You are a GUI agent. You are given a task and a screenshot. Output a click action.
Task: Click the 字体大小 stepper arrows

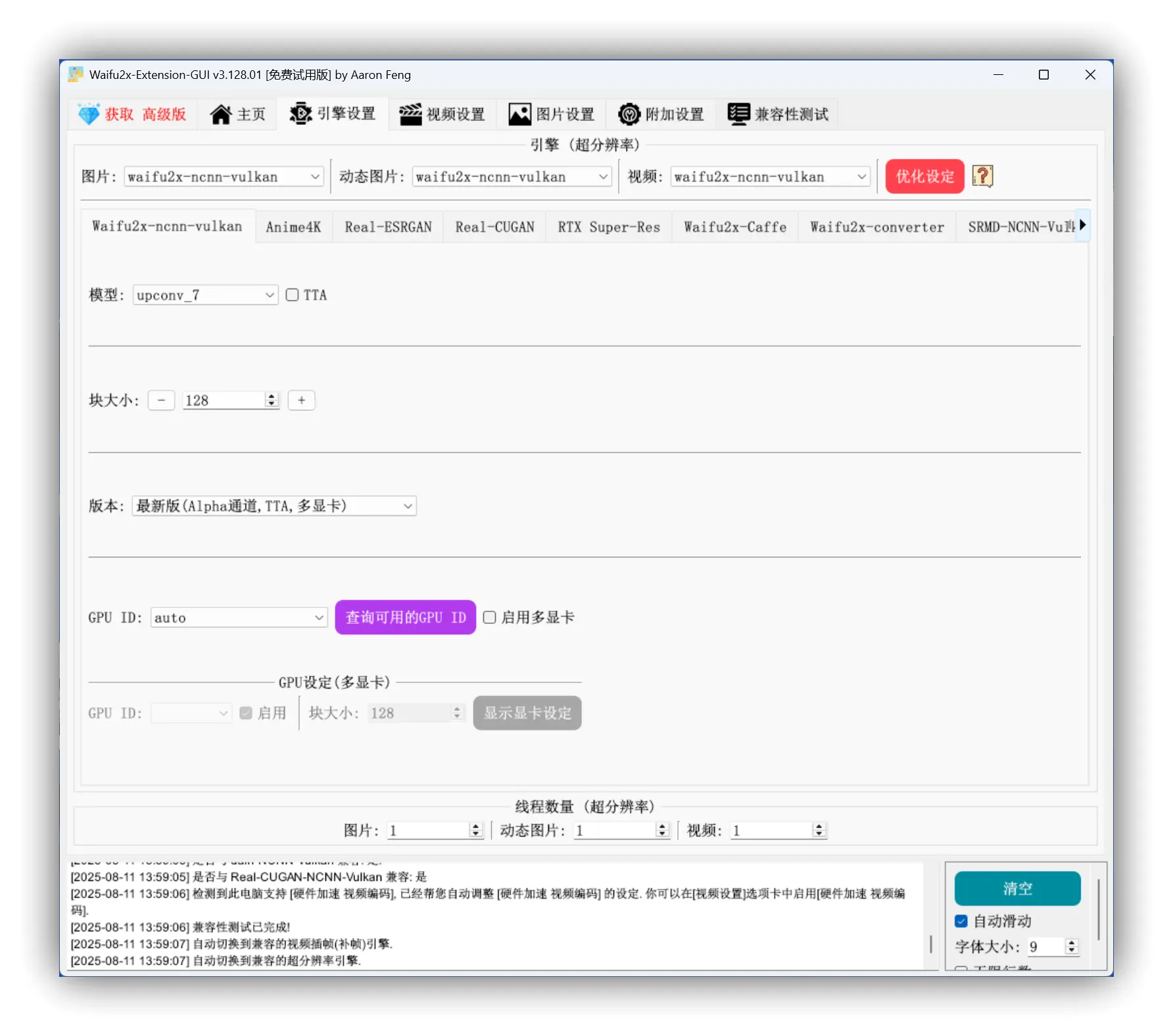click(1072, 947)
